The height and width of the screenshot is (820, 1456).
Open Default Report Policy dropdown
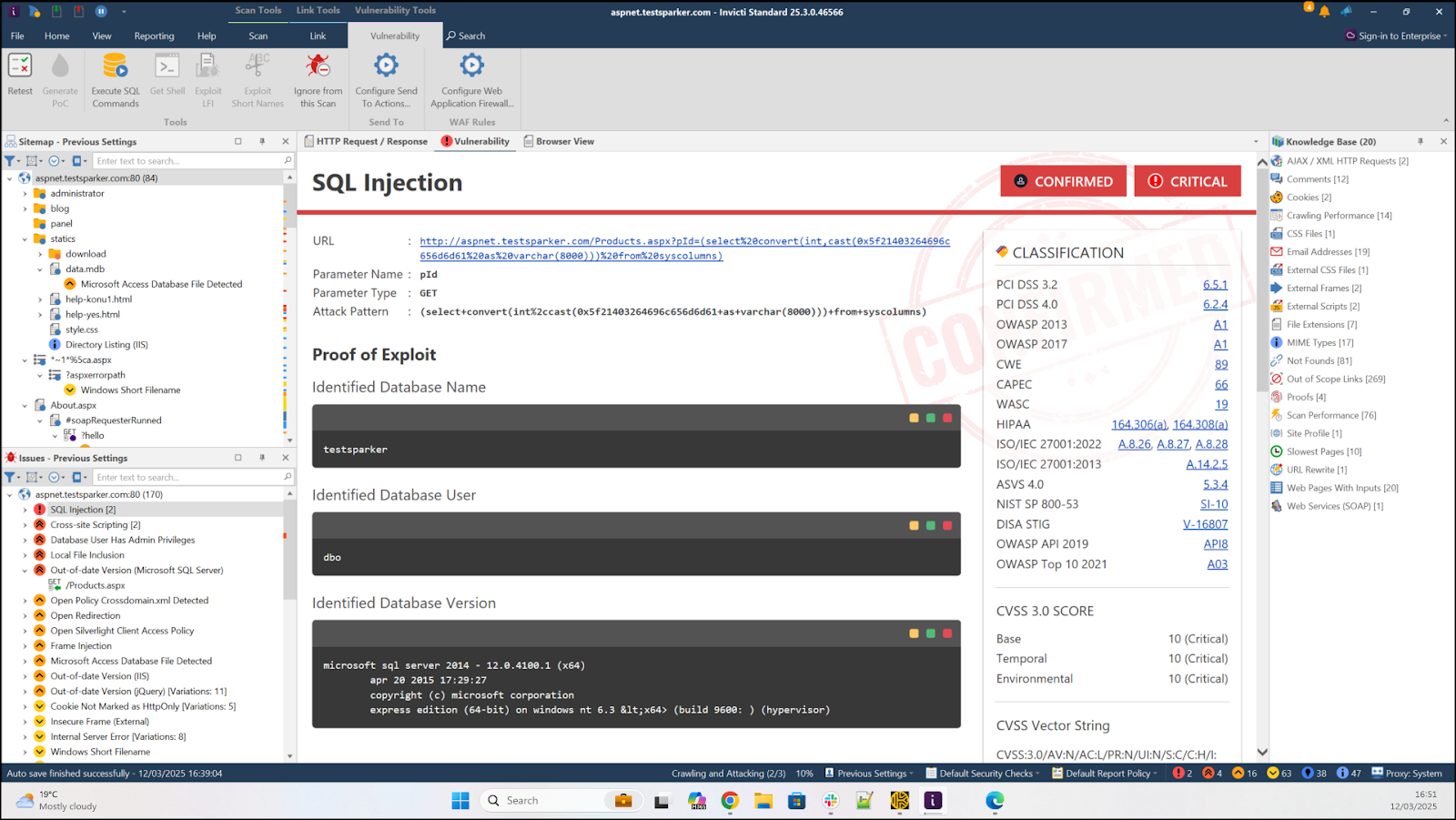(x=1105, y=774)
